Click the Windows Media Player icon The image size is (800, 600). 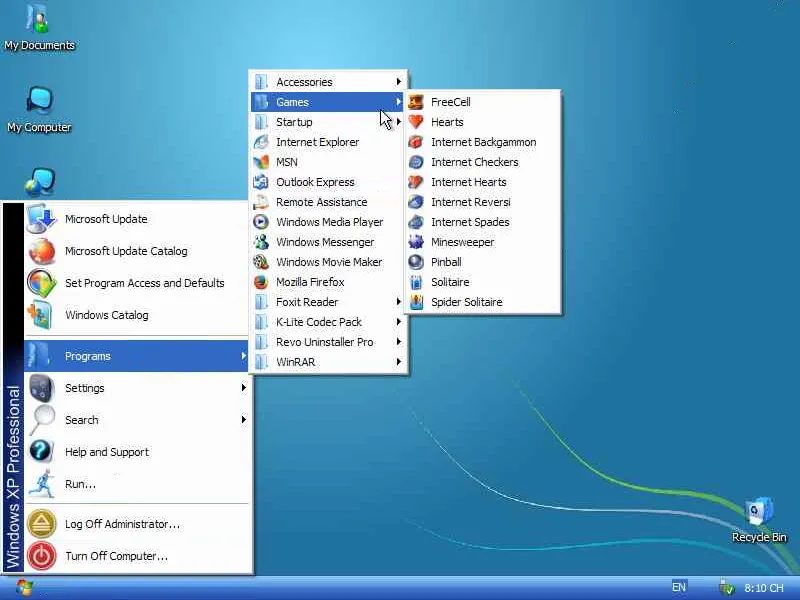(x=261, y=222)
